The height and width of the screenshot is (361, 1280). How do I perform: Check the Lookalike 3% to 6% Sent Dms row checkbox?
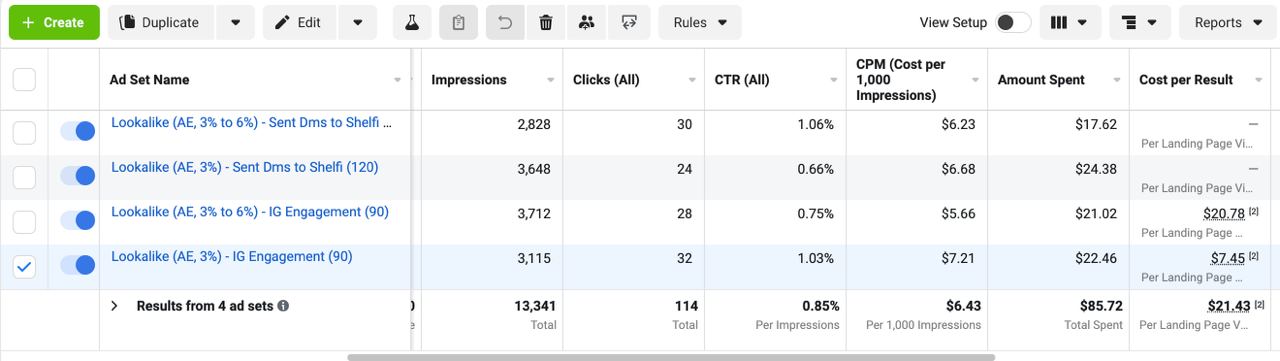24,132
